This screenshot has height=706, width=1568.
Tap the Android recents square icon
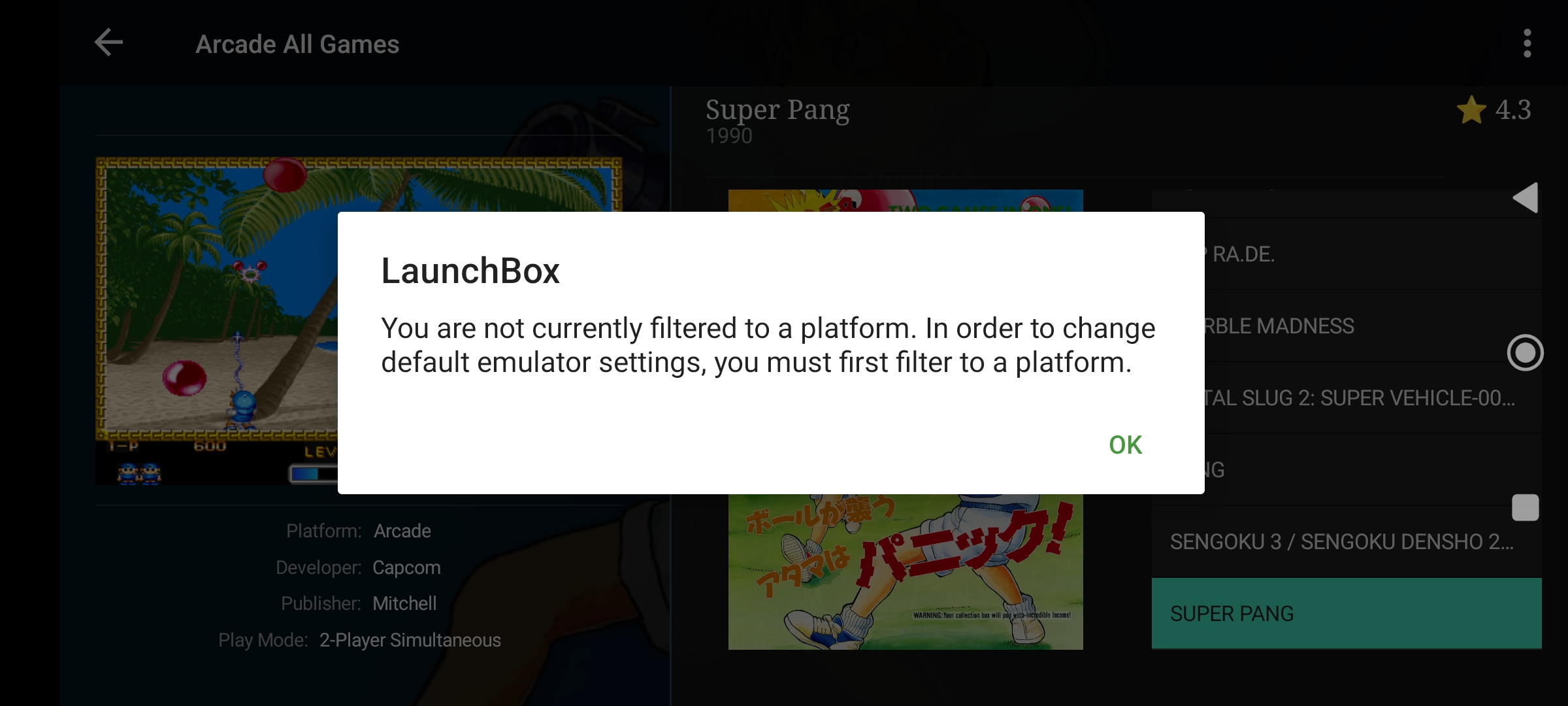click(x=1526, y=507)
